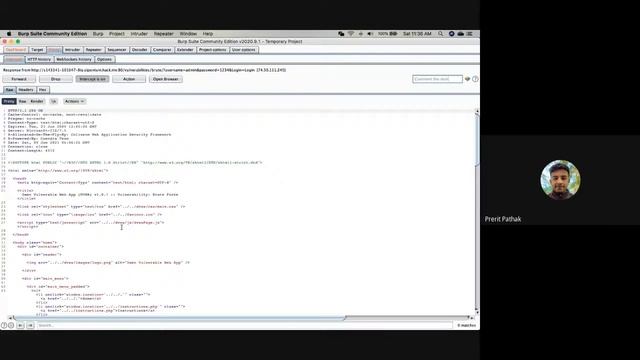Click the Prerit Pathak participant avatar

click(560, 180)
